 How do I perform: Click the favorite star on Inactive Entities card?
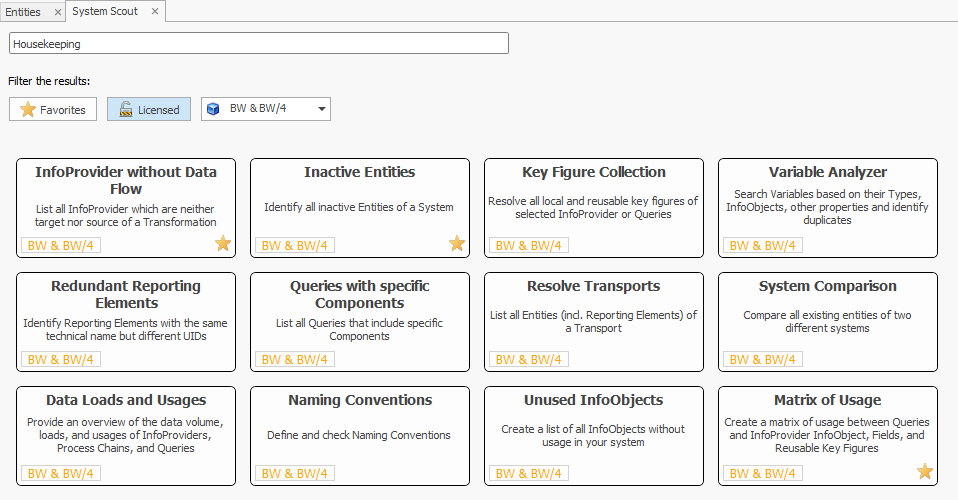[457, 243]
